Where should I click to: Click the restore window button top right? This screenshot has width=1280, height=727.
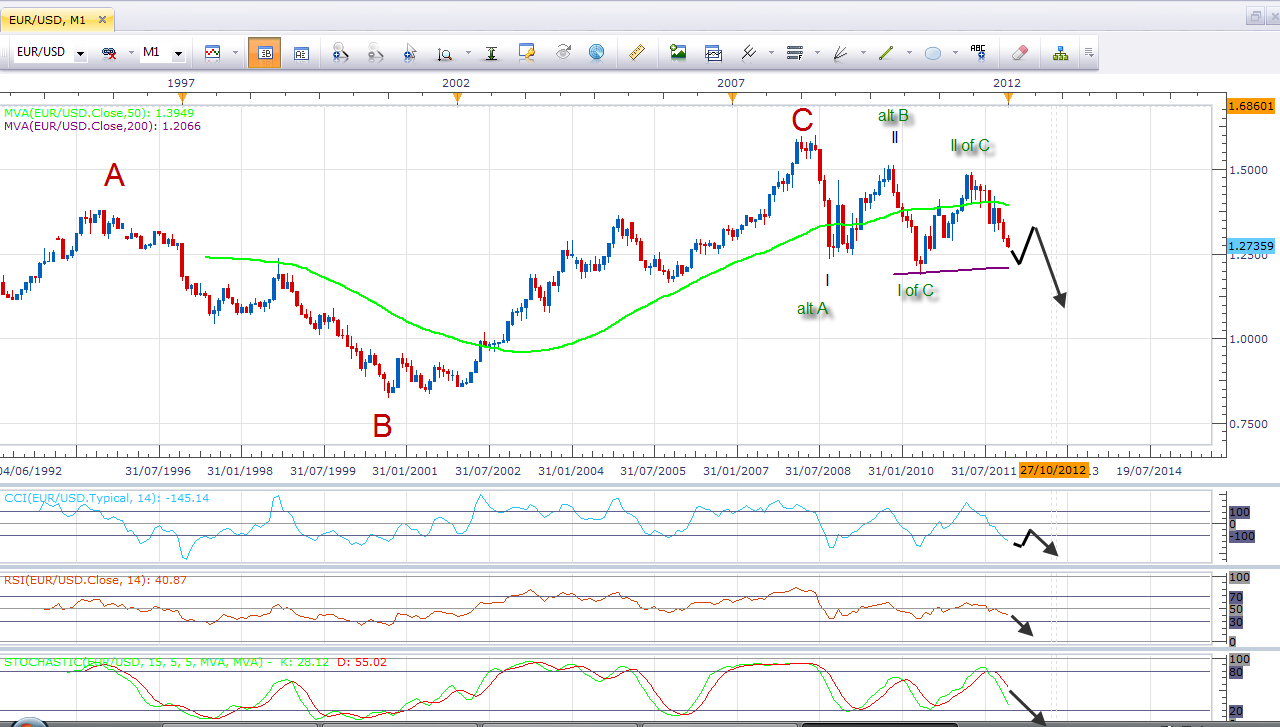[1254, 16]
